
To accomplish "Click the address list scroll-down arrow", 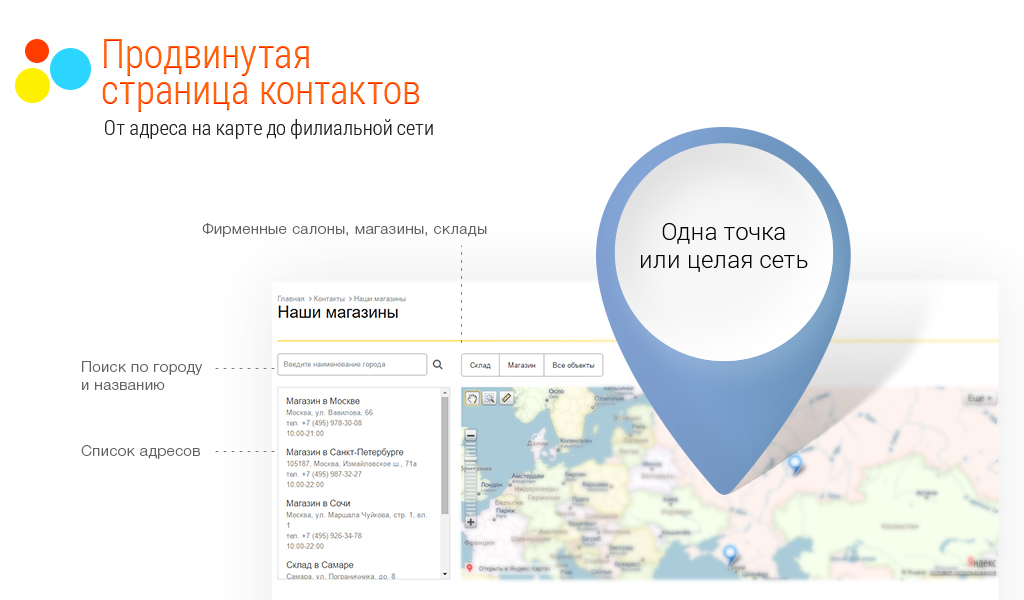I will click(445, 575).
